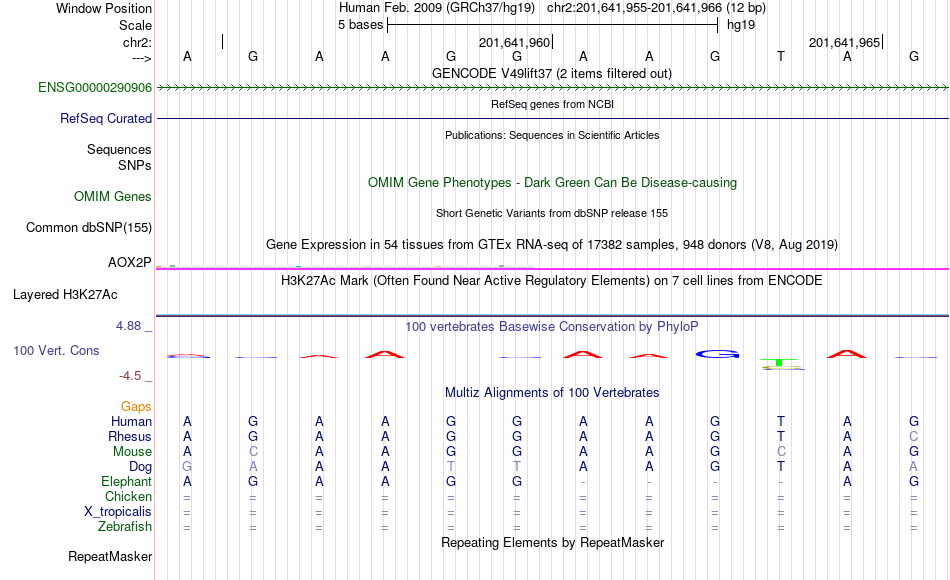Viewport: 950px width, 580px height.
Task: Click the ENSG00000290906 gene label
Action: 95,88
